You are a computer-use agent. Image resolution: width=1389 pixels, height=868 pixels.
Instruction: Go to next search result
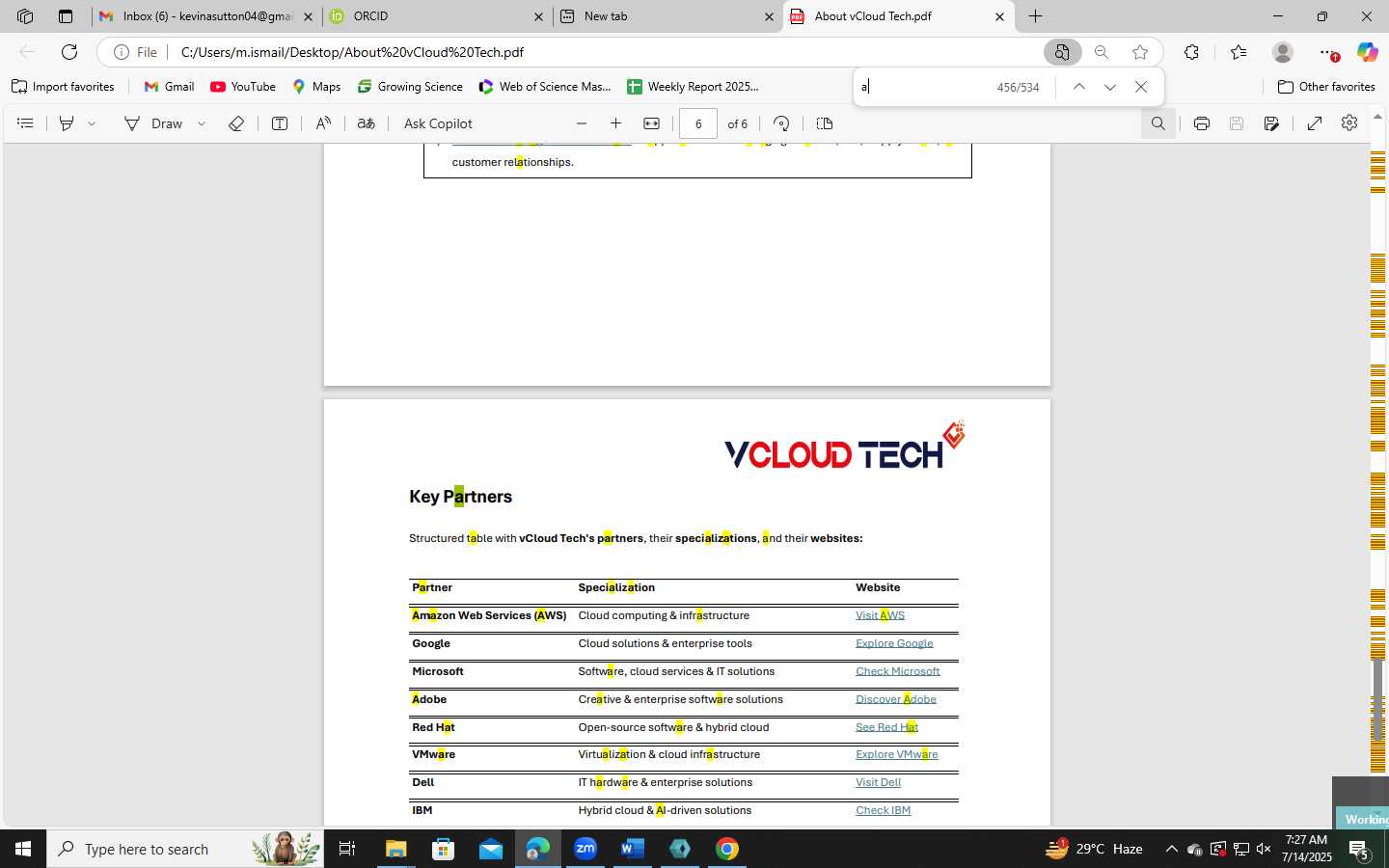(1110, 87)
